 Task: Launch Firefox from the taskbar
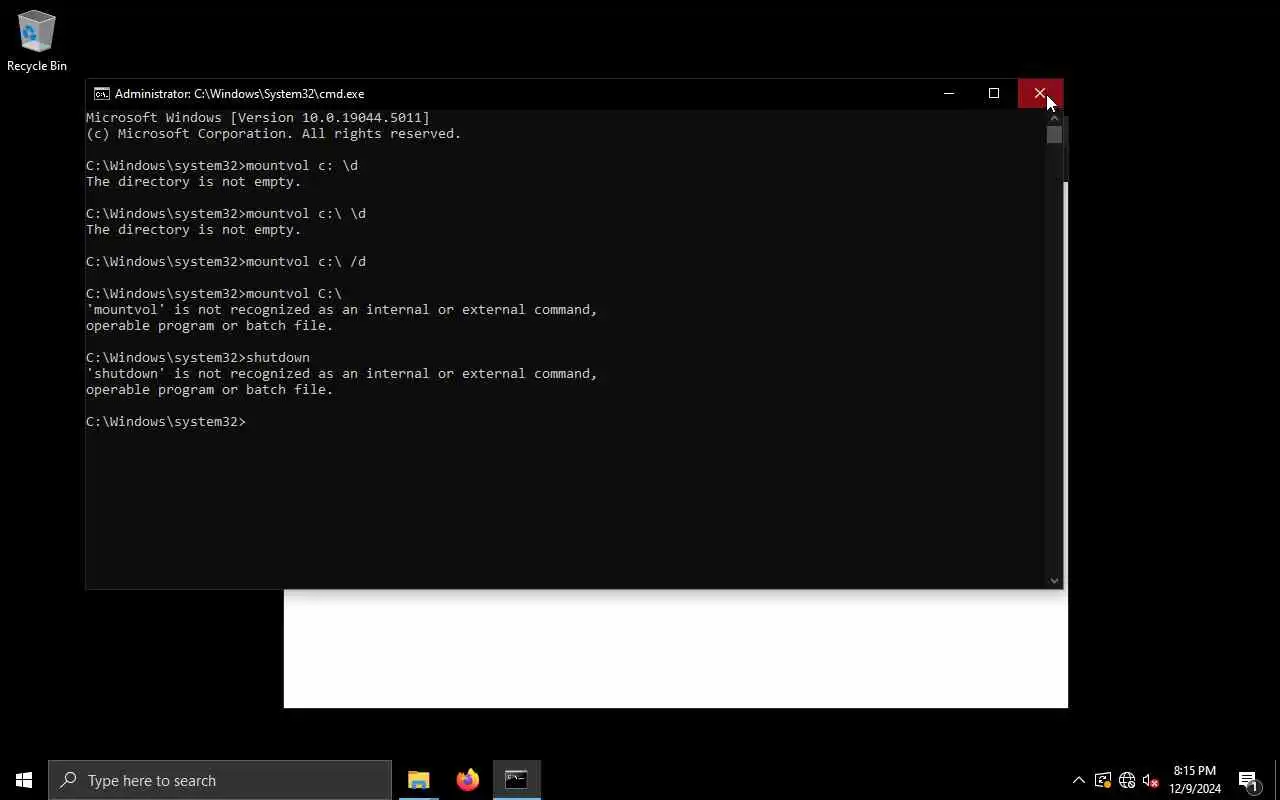click(x=467, y=780)
